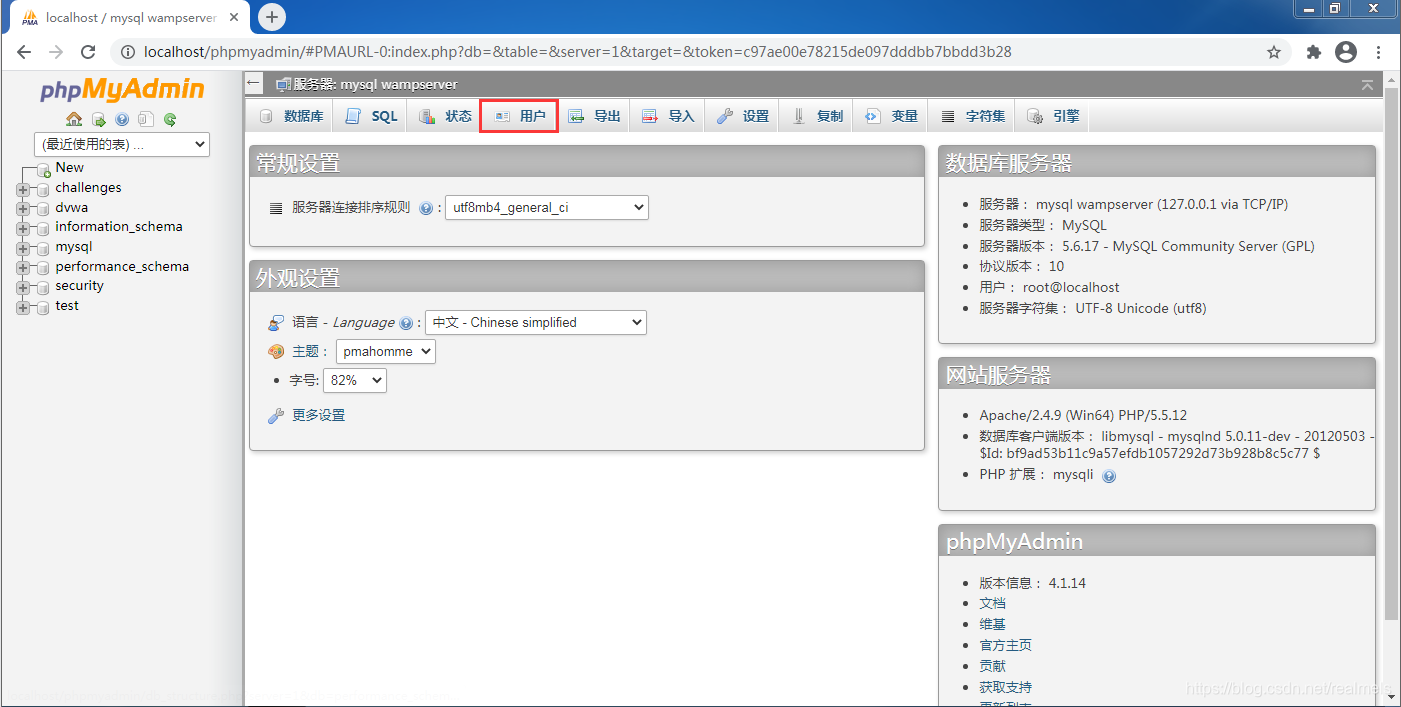Open the 数据库 tab
This screenshot has height=707, width=1401.
[x=290, y=116]
